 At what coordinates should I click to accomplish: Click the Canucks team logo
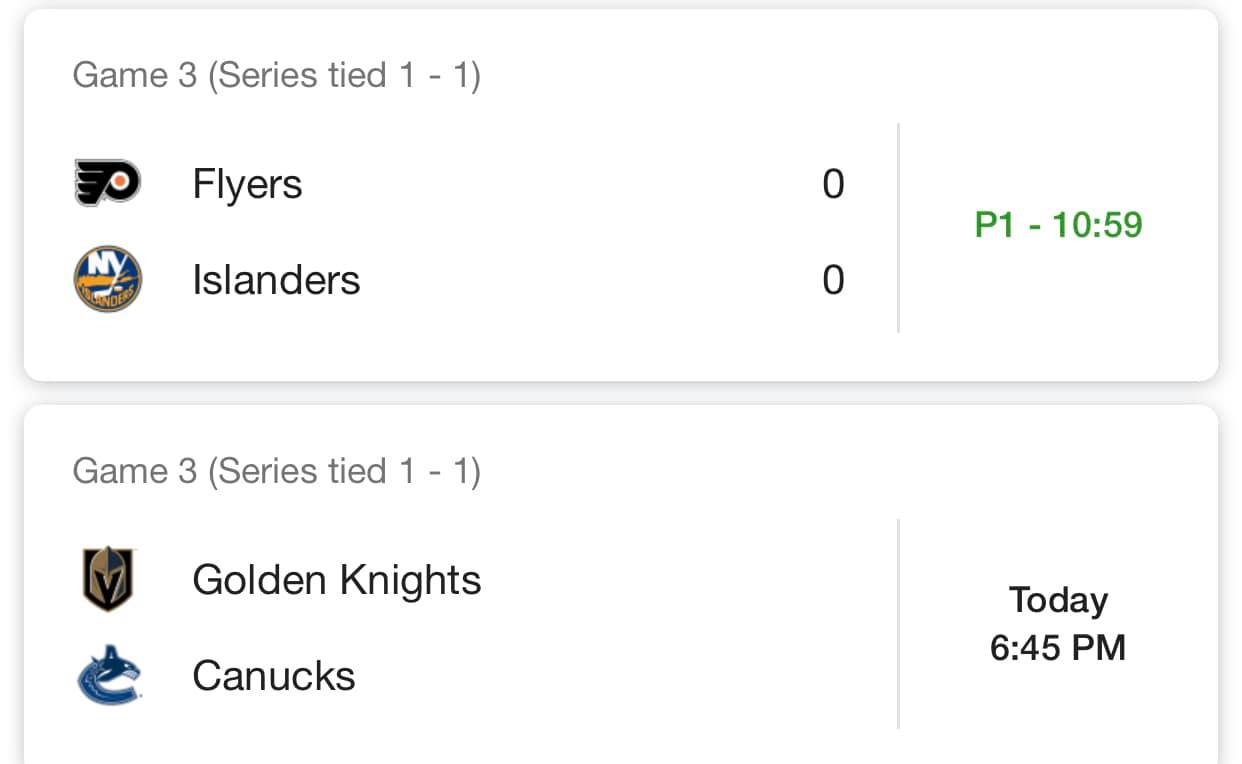pyautogui.click(x=108, y=675)
